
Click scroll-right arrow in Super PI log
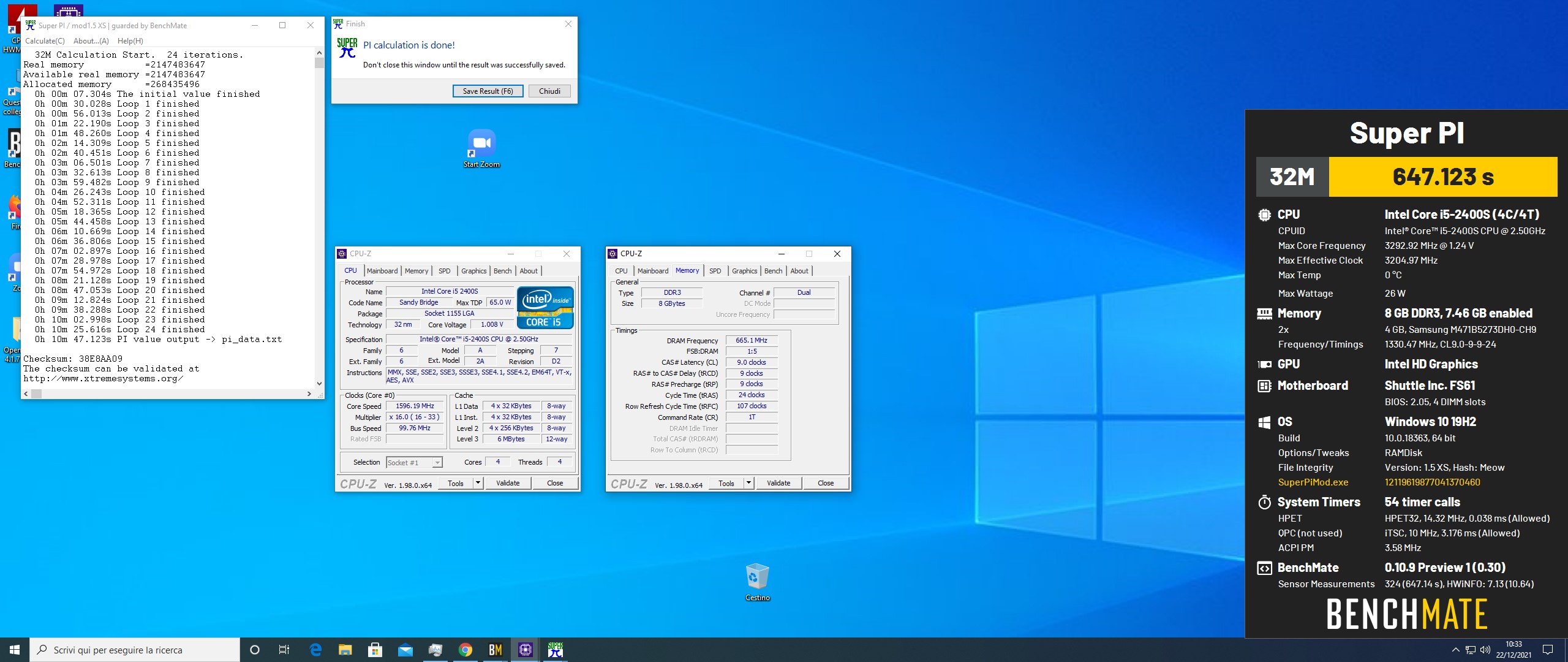point(309,394)
